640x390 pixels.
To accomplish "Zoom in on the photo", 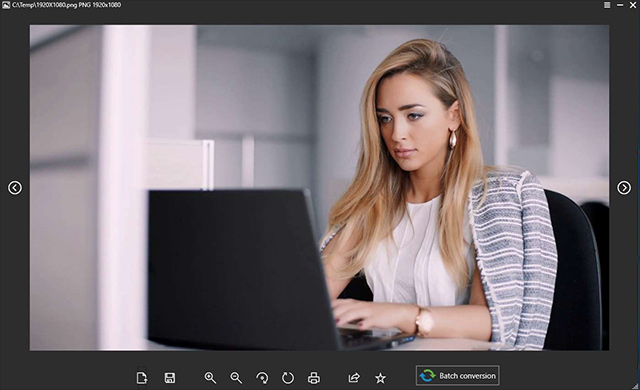I will (x=210, y=378).
